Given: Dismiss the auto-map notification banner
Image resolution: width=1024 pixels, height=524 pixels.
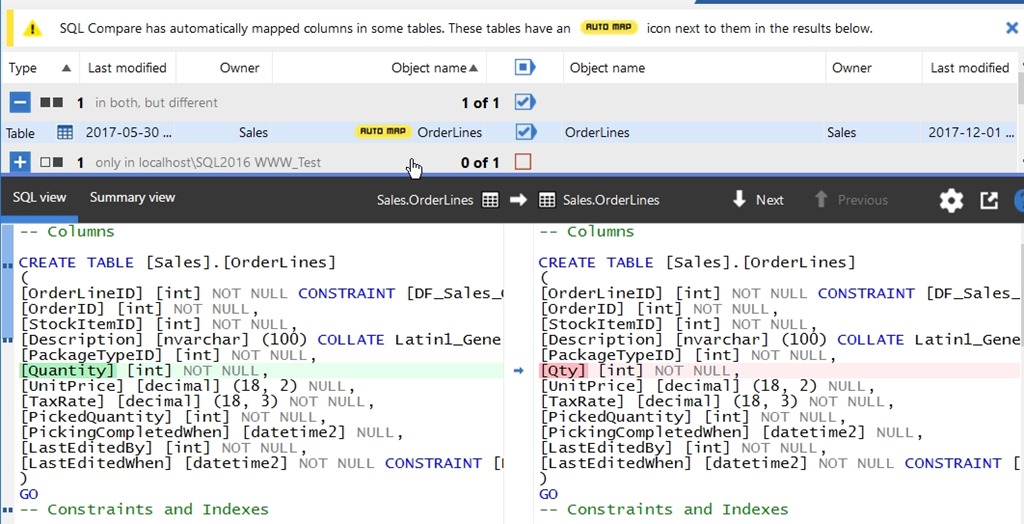Looking at the screenshot, I should [x=1011, y=28].
